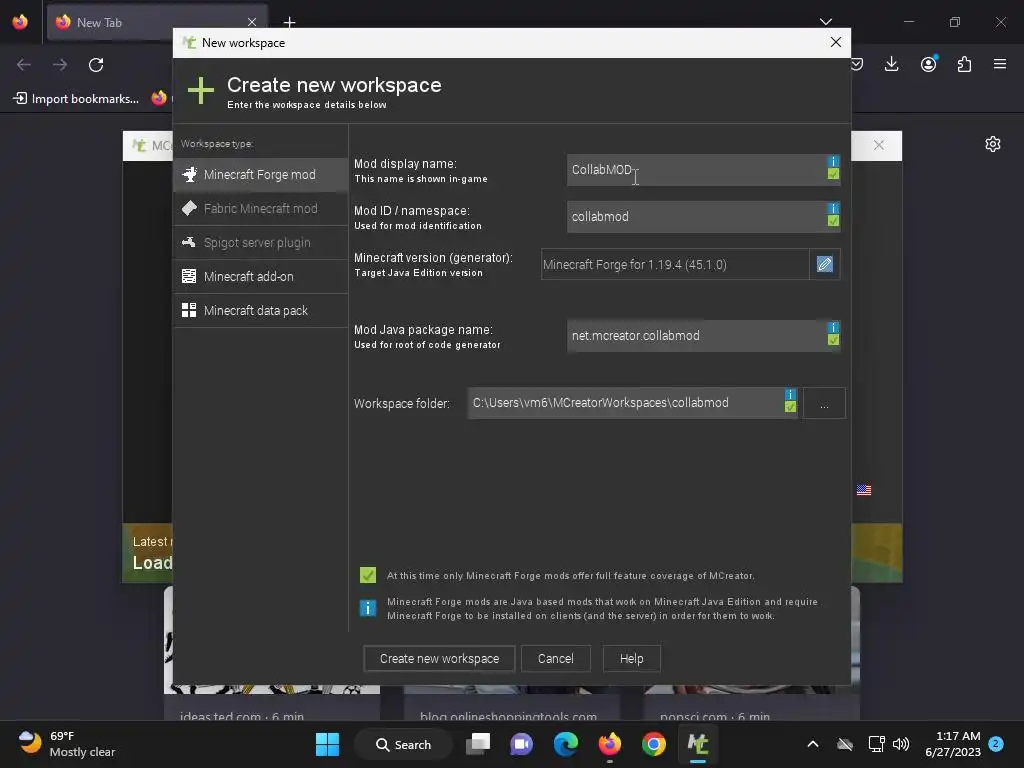Open the weather widget on taskbar
Viewport: 1024px width, 768px height.
67,744
